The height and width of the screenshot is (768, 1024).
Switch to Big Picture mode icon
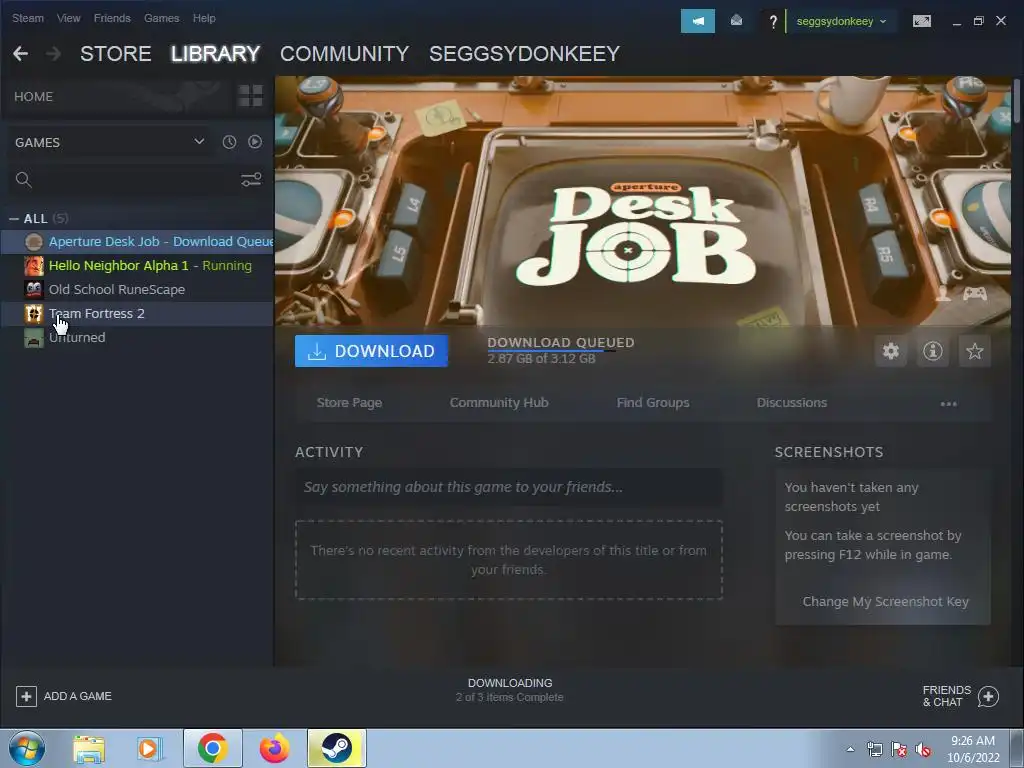(921, 22)
